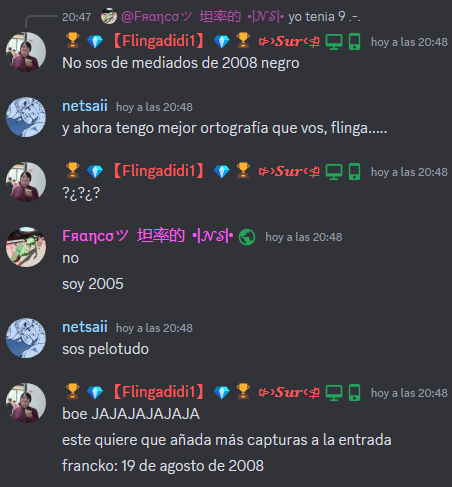Click the Franco username in pink
The height and width of the screenshot is (487, 452).
pyautogui.click(x=148, y=236)
